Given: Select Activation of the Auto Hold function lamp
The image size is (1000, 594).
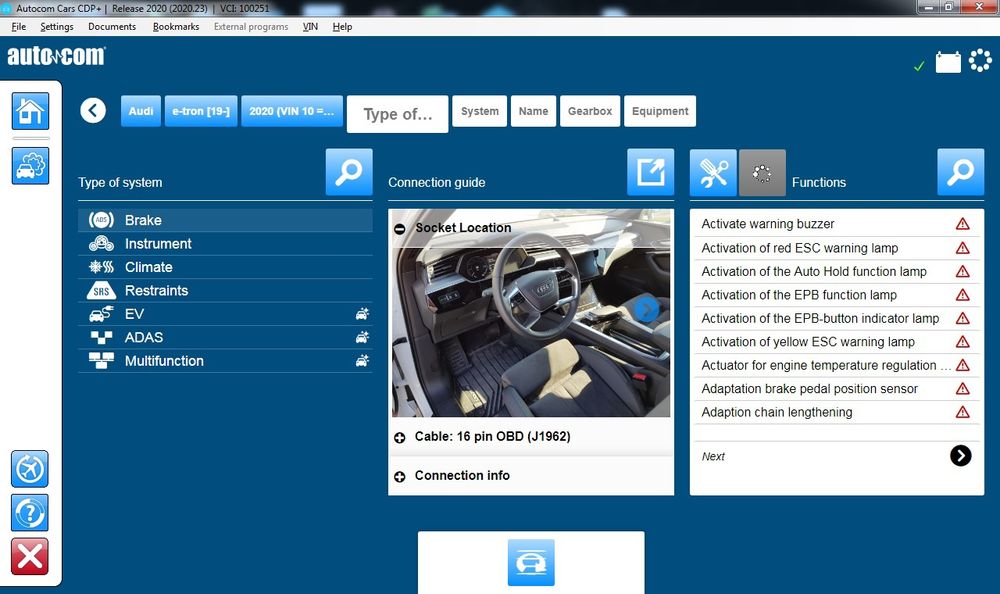Looking at the screenshot, I should pos(836,271).
